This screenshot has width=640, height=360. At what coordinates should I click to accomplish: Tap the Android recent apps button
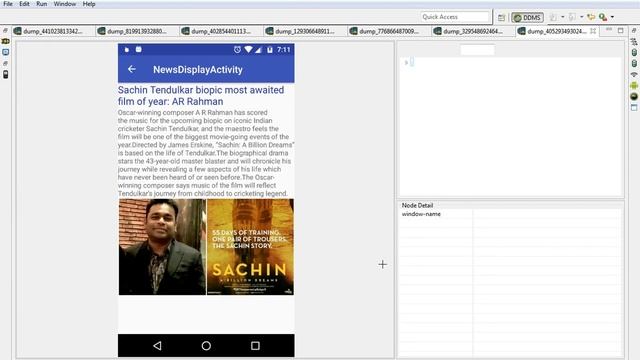click(255, 346)
